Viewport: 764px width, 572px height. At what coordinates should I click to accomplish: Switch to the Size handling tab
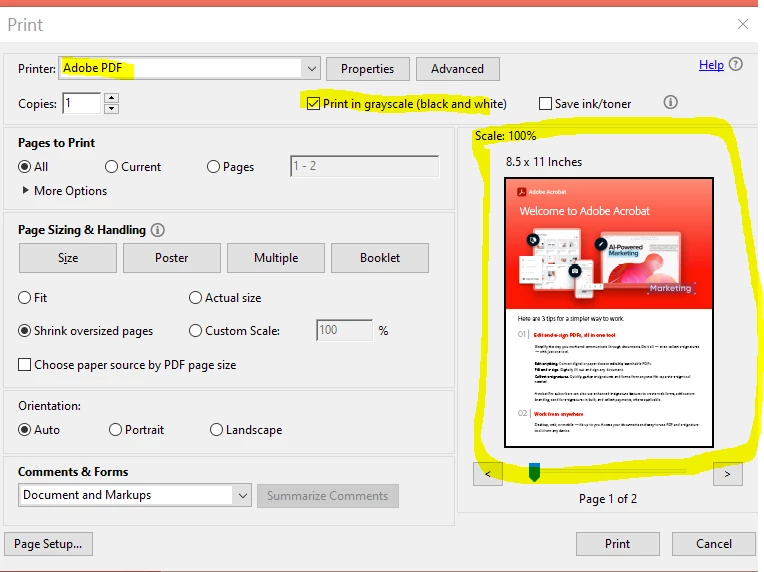tap(68, 258)
